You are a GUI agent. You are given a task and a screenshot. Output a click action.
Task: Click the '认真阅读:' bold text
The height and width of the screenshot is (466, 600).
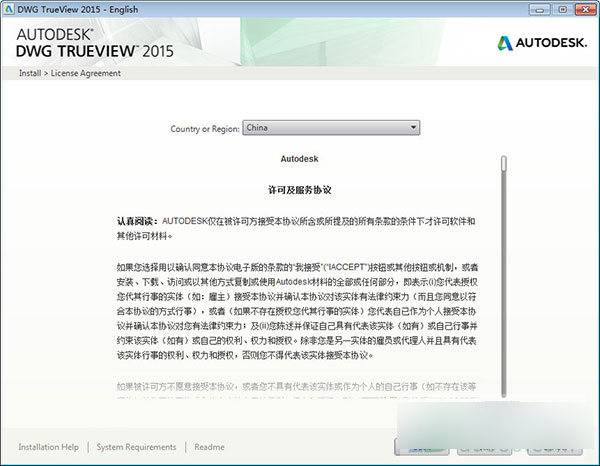pos(137,221)
